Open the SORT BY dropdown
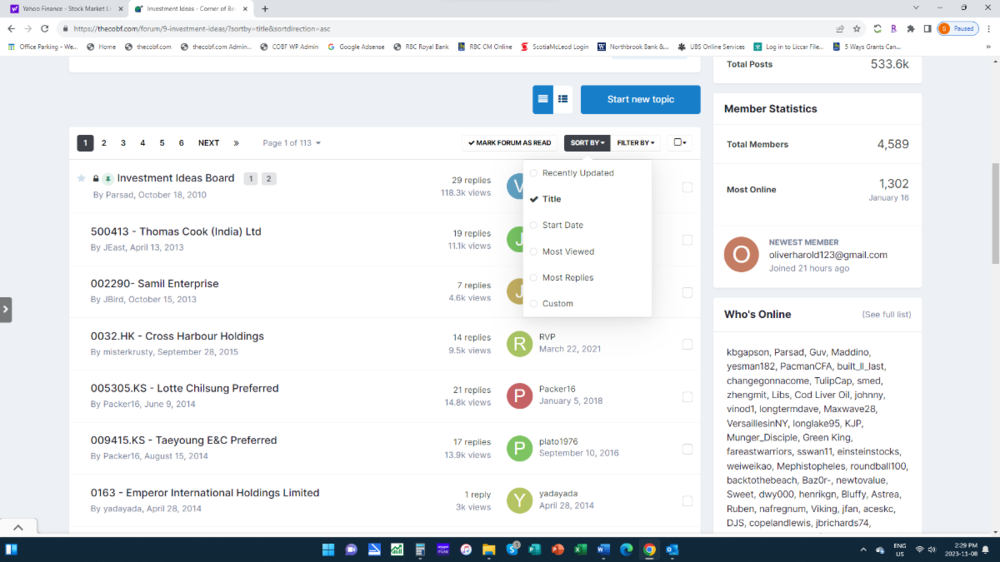 point(587,143)
